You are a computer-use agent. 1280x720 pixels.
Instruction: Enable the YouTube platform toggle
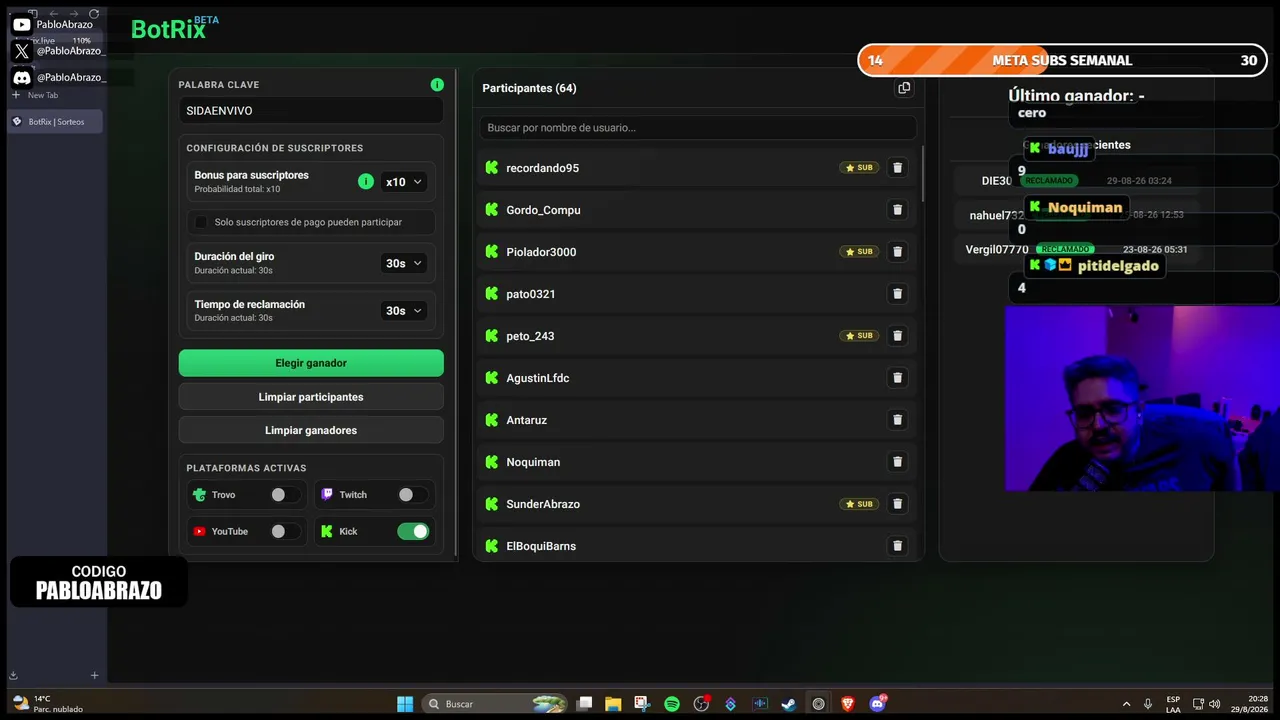click(284, 532)
